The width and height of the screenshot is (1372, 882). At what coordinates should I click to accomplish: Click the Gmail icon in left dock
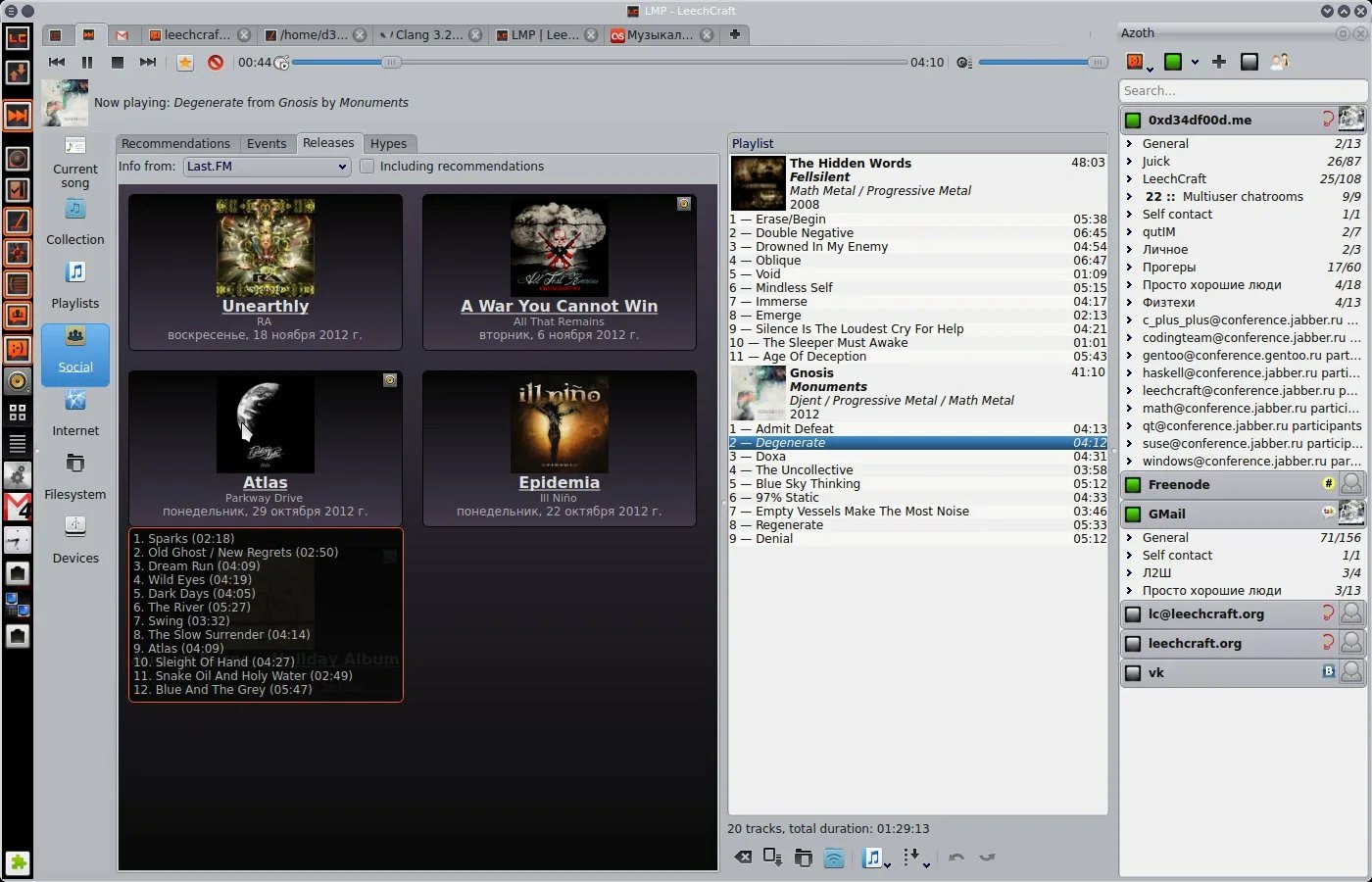[18, 507]
